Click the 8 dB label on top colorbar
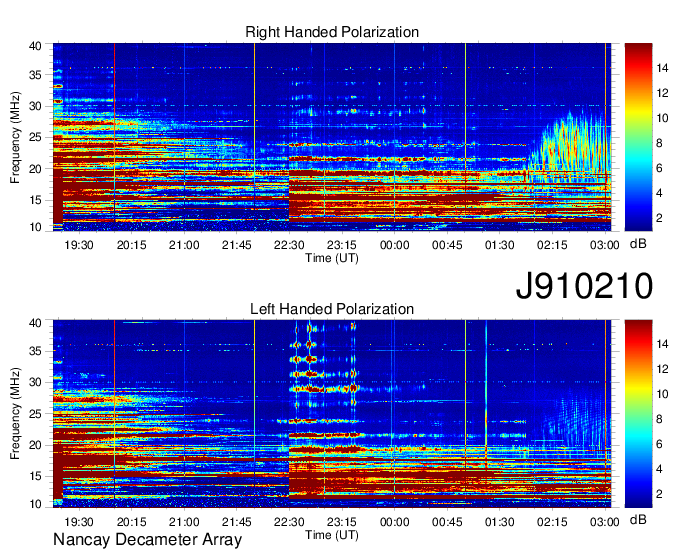 click(659, 143)
